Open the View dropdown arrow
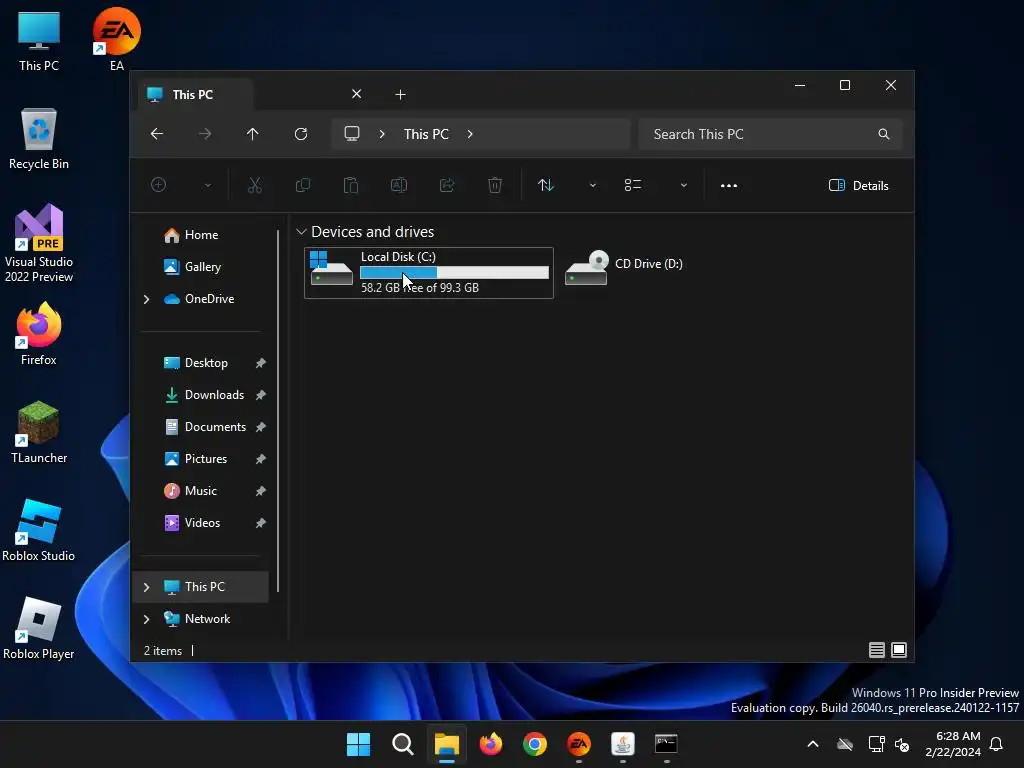Viewport: 1024px width, 768px height. tap(684, 185)
